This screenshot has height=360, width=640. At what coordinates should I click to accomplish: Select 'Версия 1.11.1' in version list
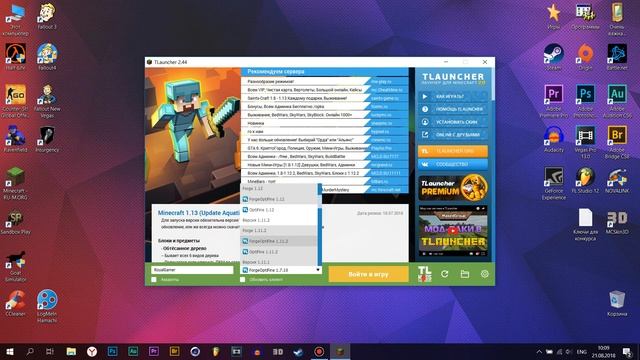279,262
